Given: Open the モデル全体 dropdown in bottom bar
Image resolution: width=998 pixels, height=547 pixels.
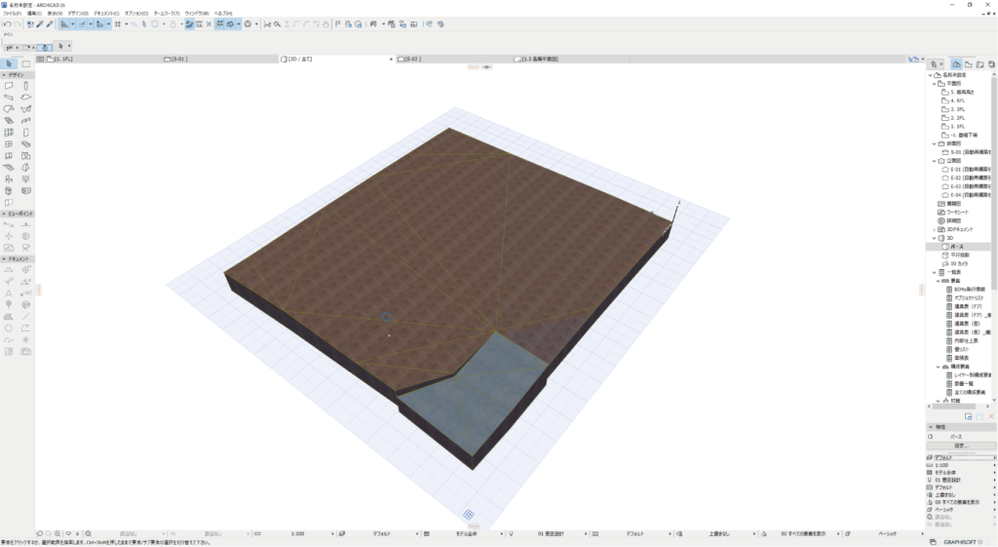Looking at the screenshot, I should (x=467, y=534).
